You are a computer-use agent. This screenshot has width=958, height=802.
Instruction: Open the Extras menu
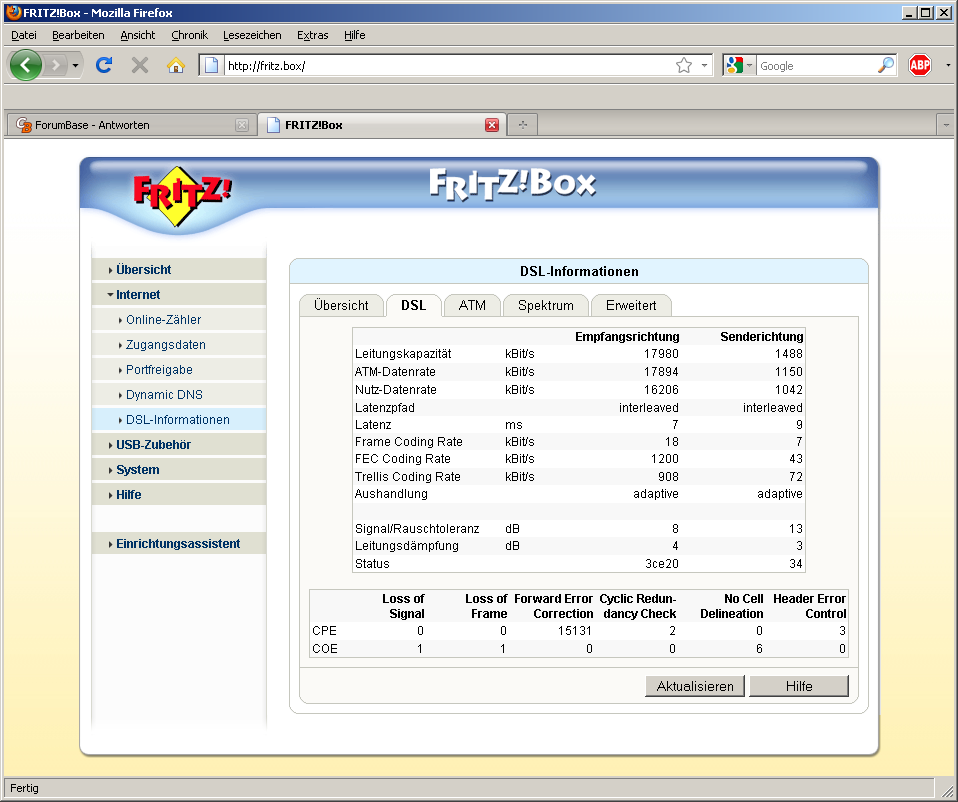point(313,35)
